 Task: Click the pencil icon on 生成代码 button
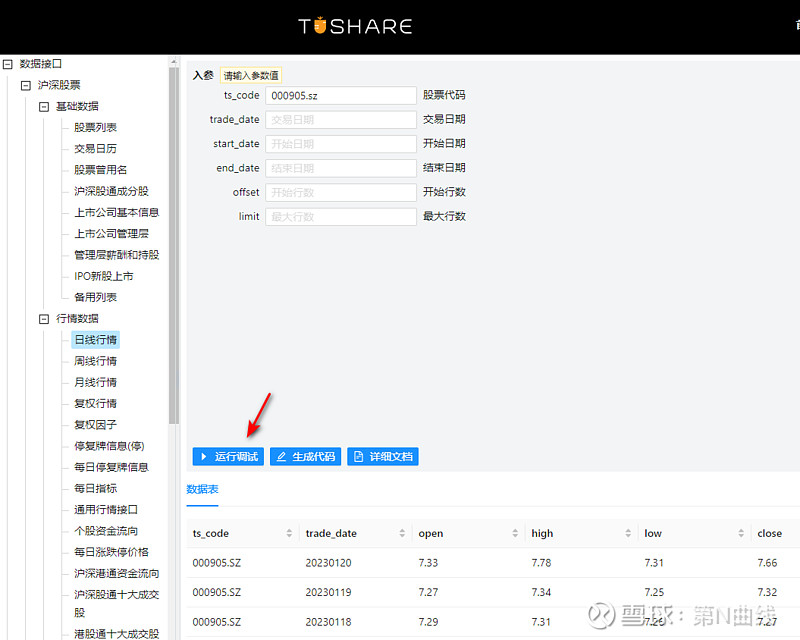pyautogui.click(x=281, y=456)
